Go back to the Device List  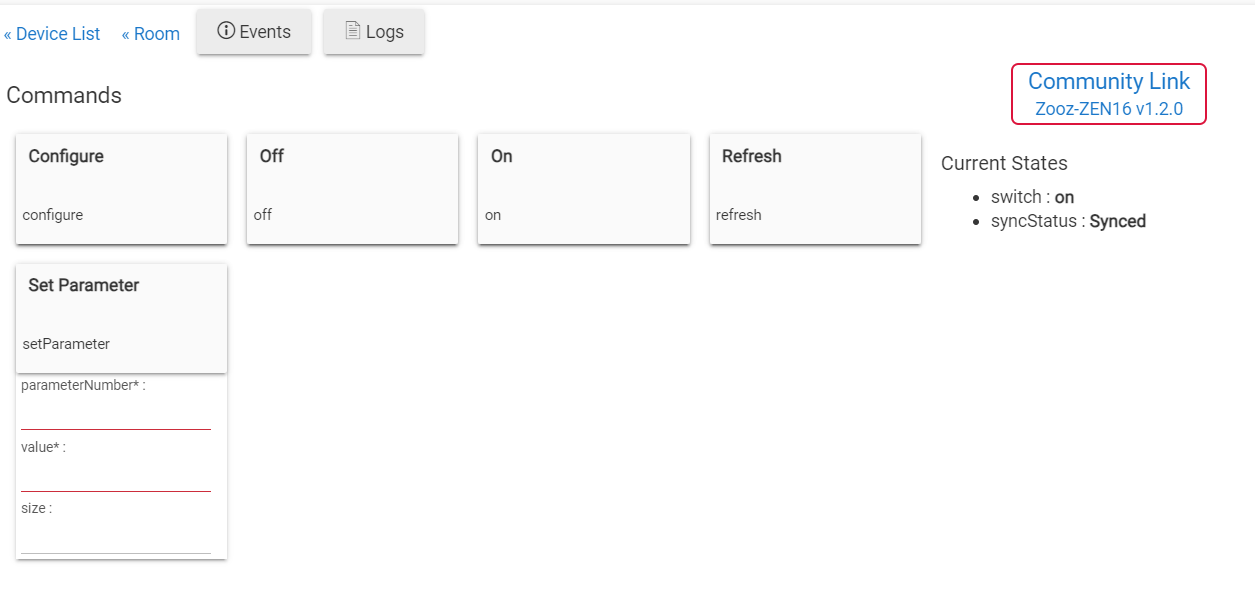pyautogui.click(x=52, y=34)
